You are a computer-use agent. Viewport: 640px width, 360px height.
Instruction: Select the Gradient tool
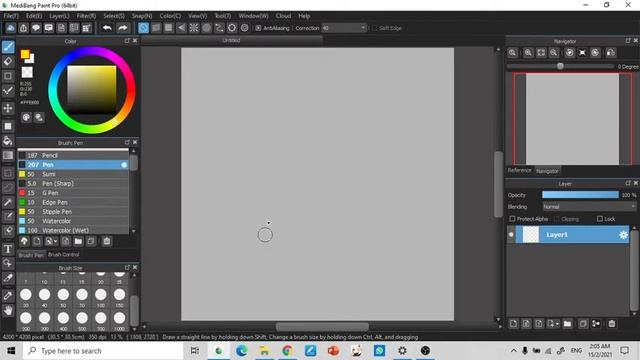tap(8, 156)
